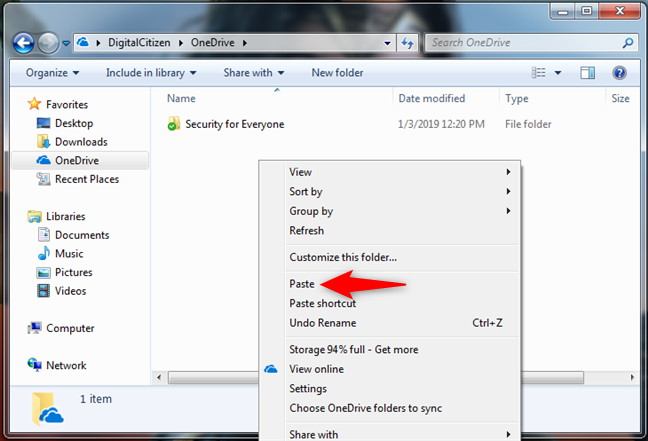This screenshot has width=648, height=441.
Task: Click the Forward navigation arrow button
Action: pos(48,43)
